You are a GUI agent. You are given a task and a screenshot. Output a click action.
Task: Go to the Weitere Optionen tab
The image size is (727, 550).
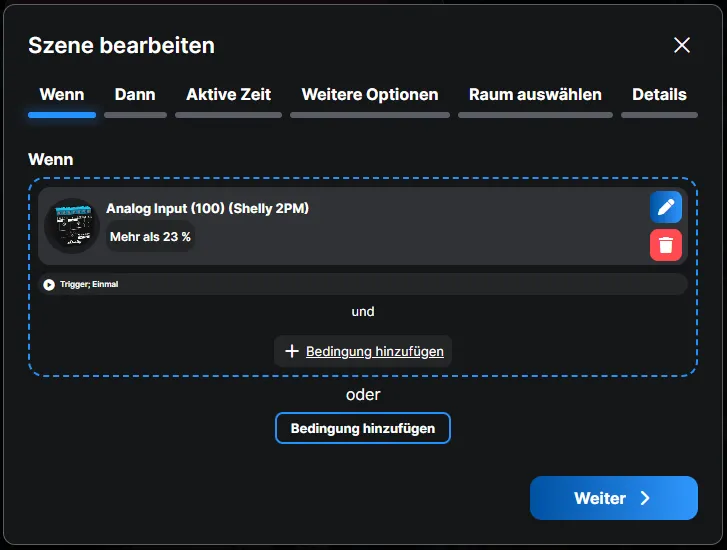pyautogui.click(x=370, y=95)
